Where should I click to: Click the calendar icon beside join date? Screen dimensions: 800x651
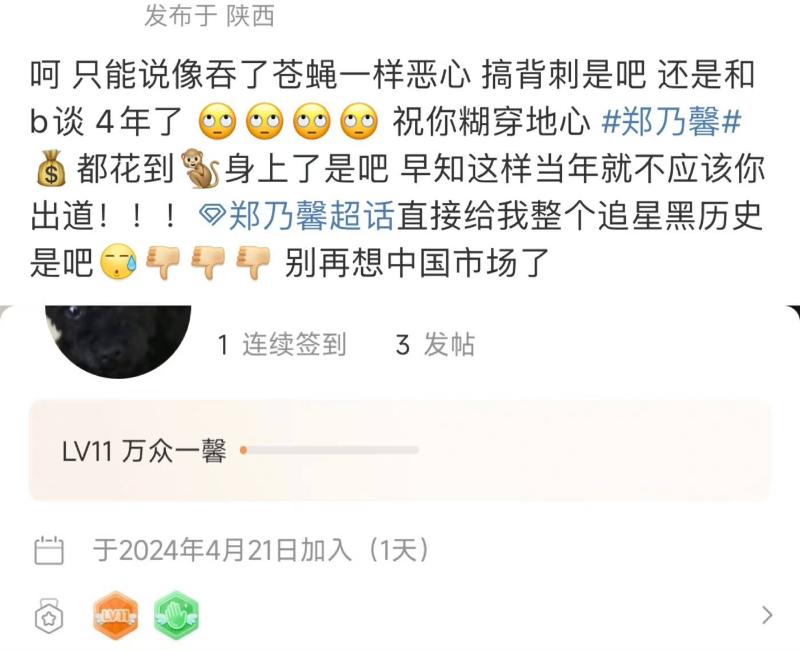tap(48, 550)
